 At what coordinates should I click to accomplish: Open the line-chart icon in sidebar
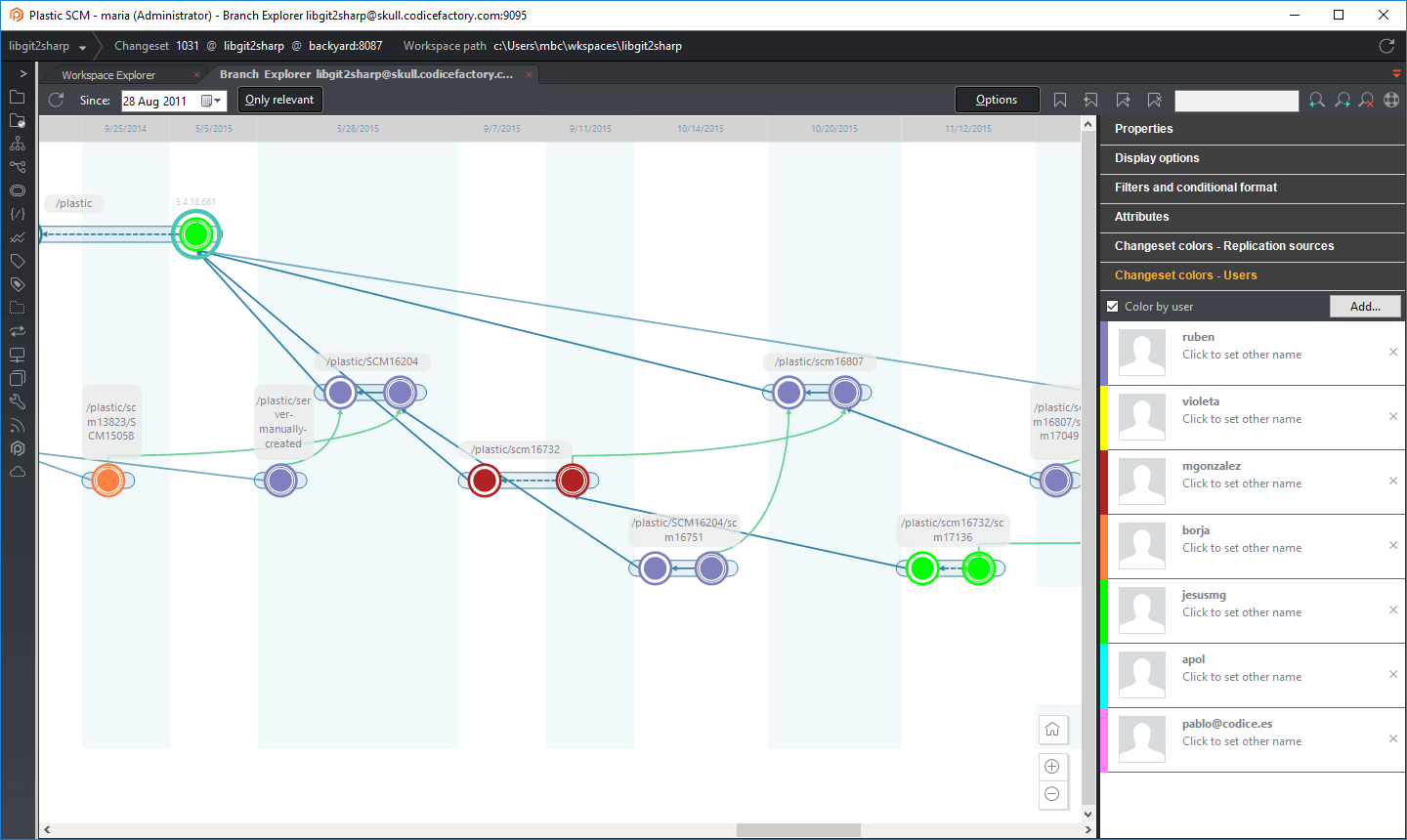click(x=17, y=237)
